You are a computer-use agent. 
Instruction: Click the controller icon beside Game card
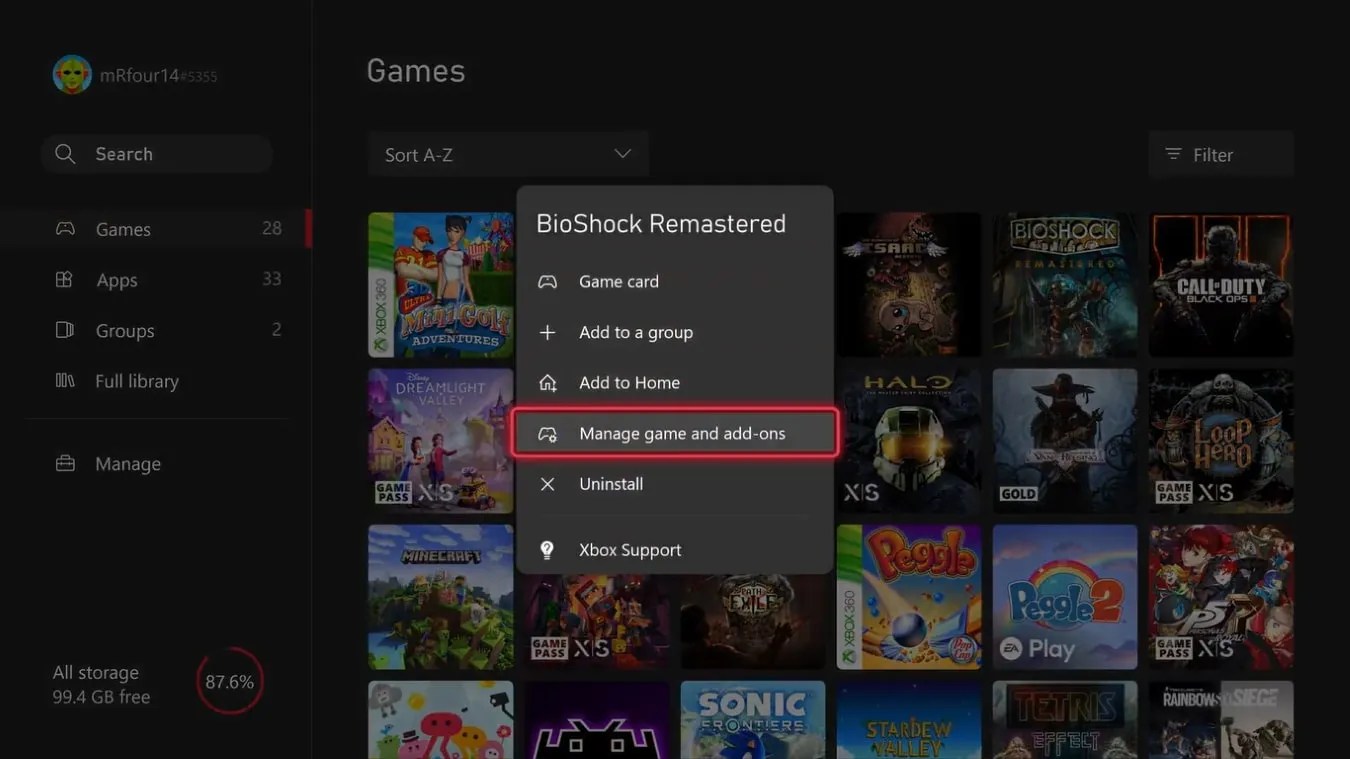tap(546, 280)
